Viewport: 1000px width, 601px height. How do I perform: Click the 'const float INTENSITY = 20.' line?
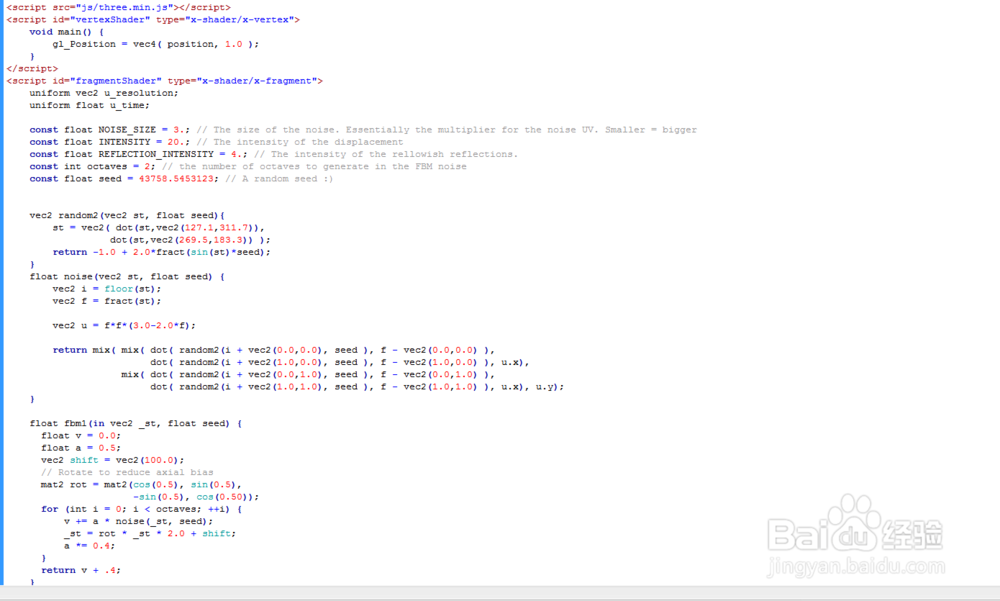point(110,142)
